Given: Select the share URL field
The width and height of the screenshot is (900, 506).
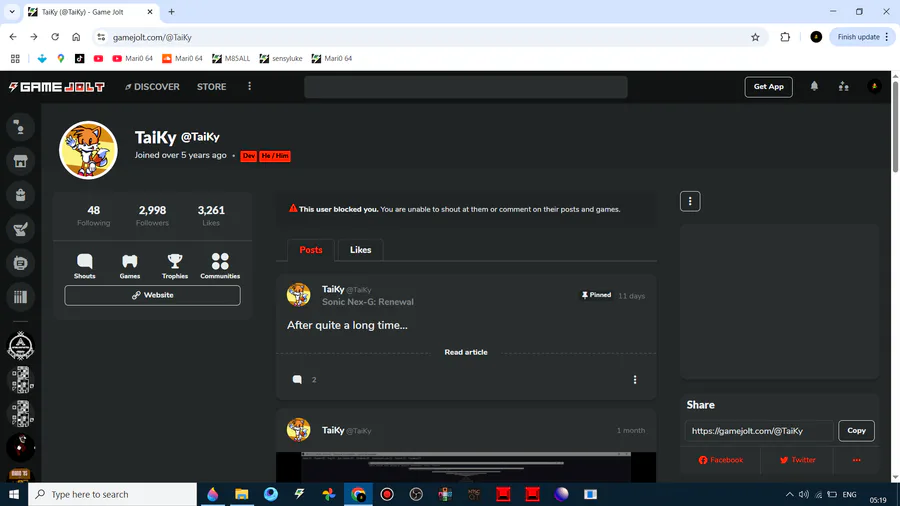Looking at the screenshot, I should 759,431.
